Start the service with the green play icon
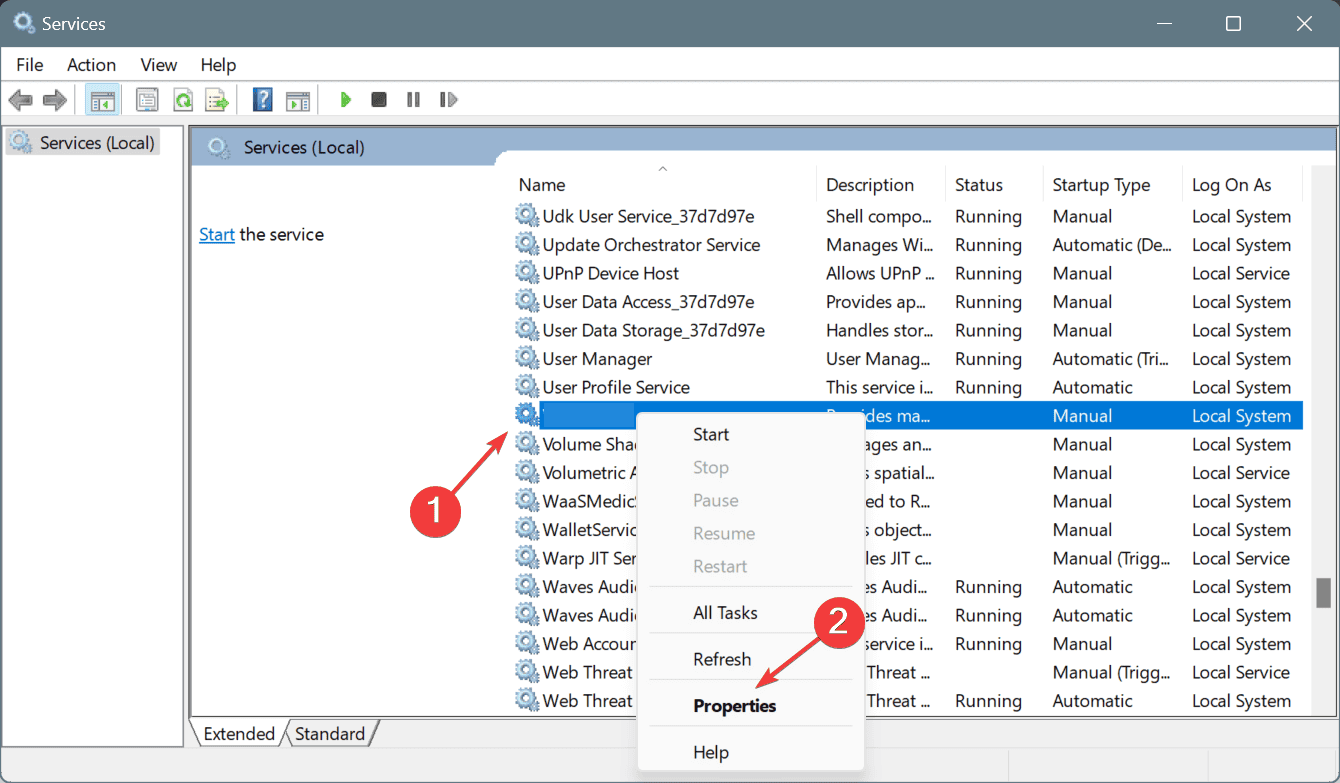 point(345,100)
